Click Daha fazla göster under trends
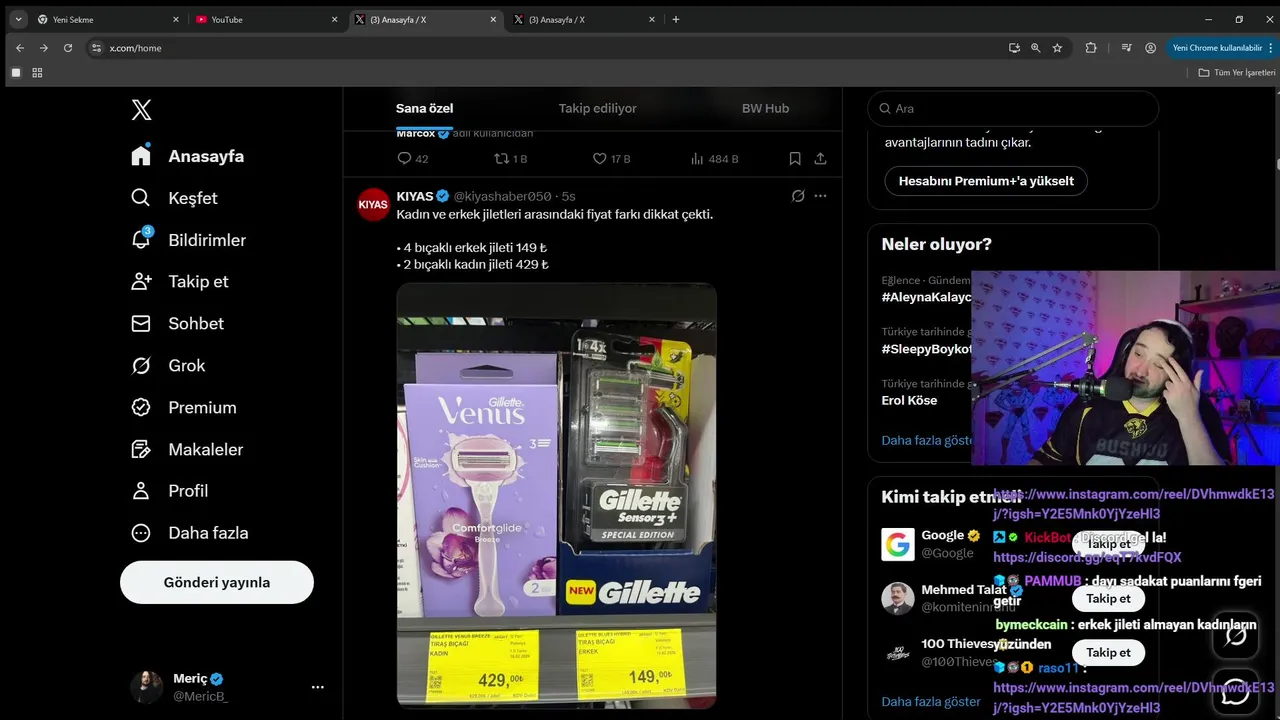 pos(927,440)
